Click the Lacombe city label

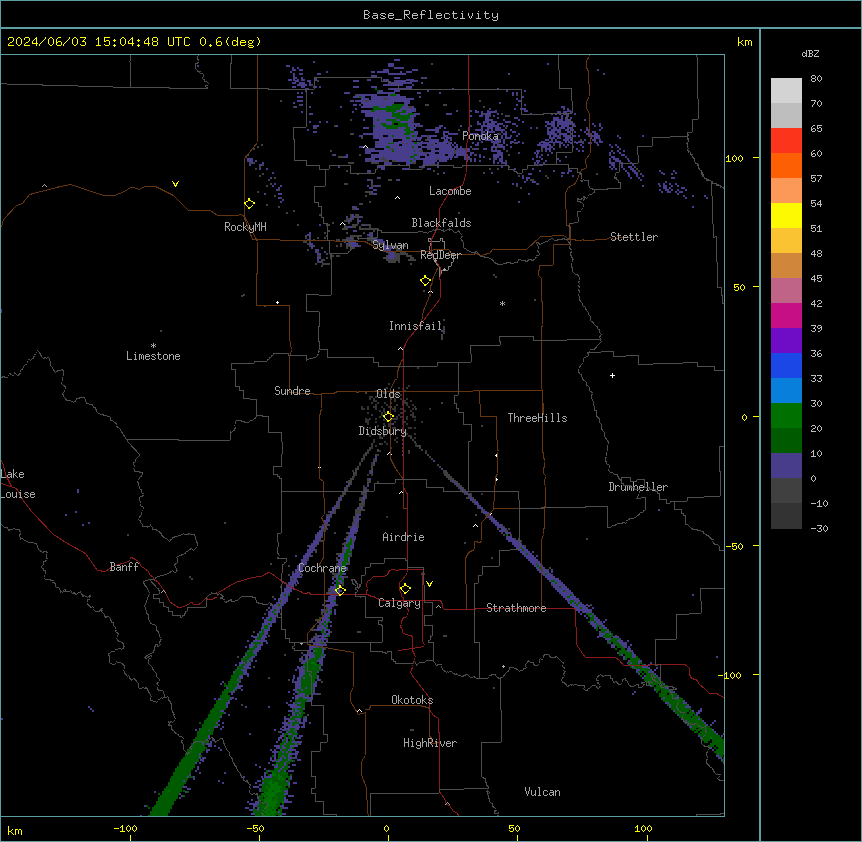pos(450,191)
